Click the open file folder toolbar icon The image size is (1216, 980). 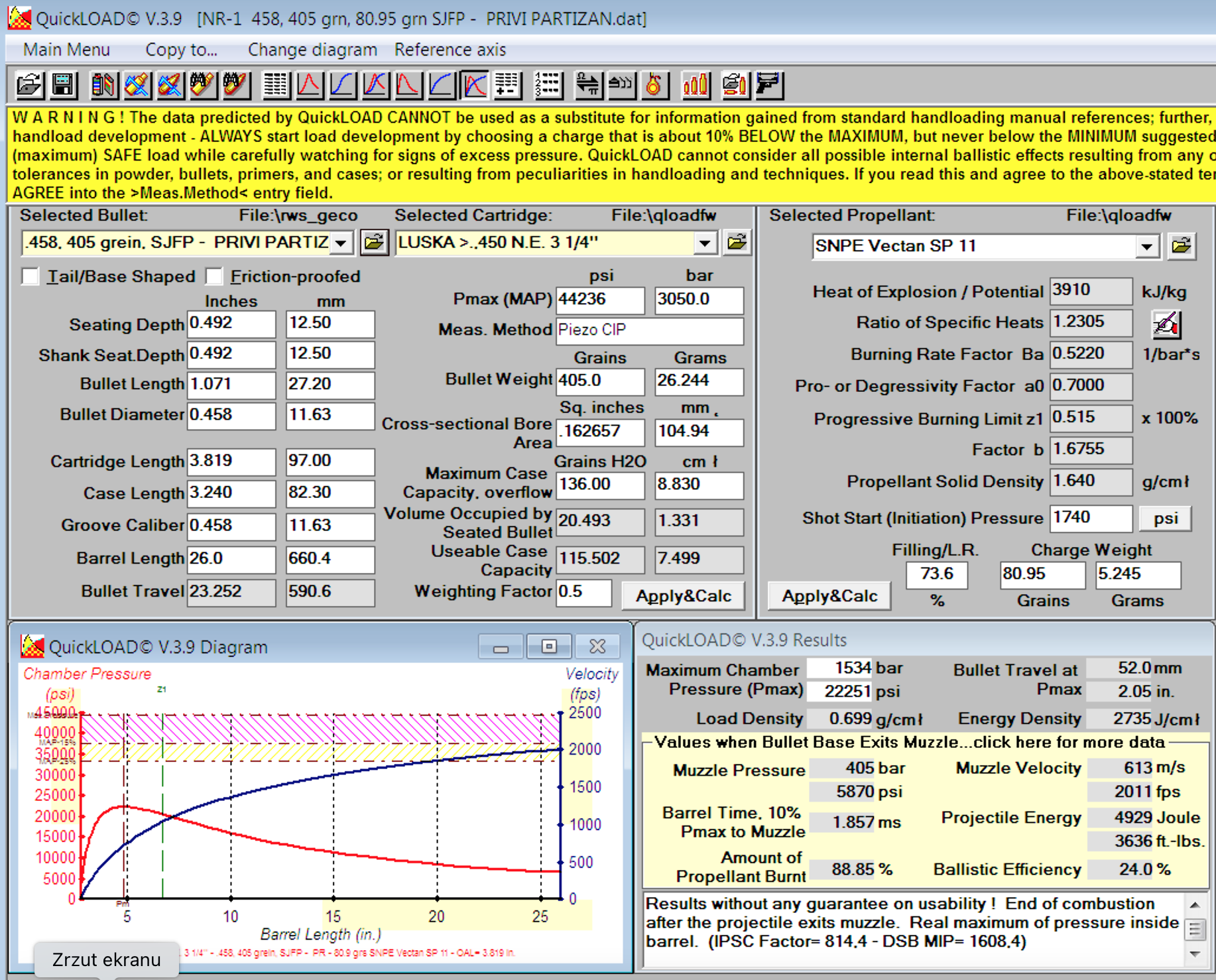30,85
